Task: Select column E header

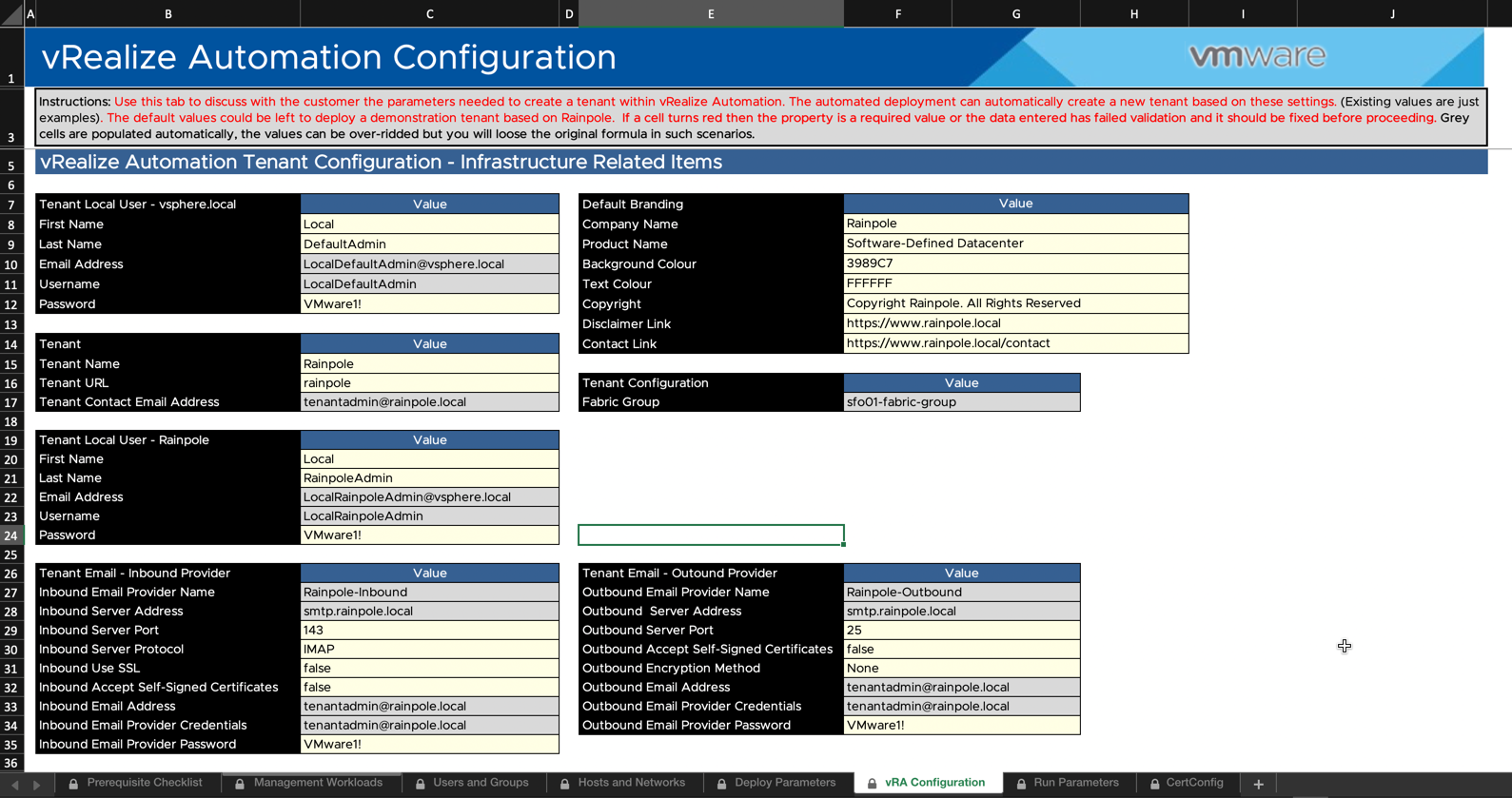Action: point(710,13)
